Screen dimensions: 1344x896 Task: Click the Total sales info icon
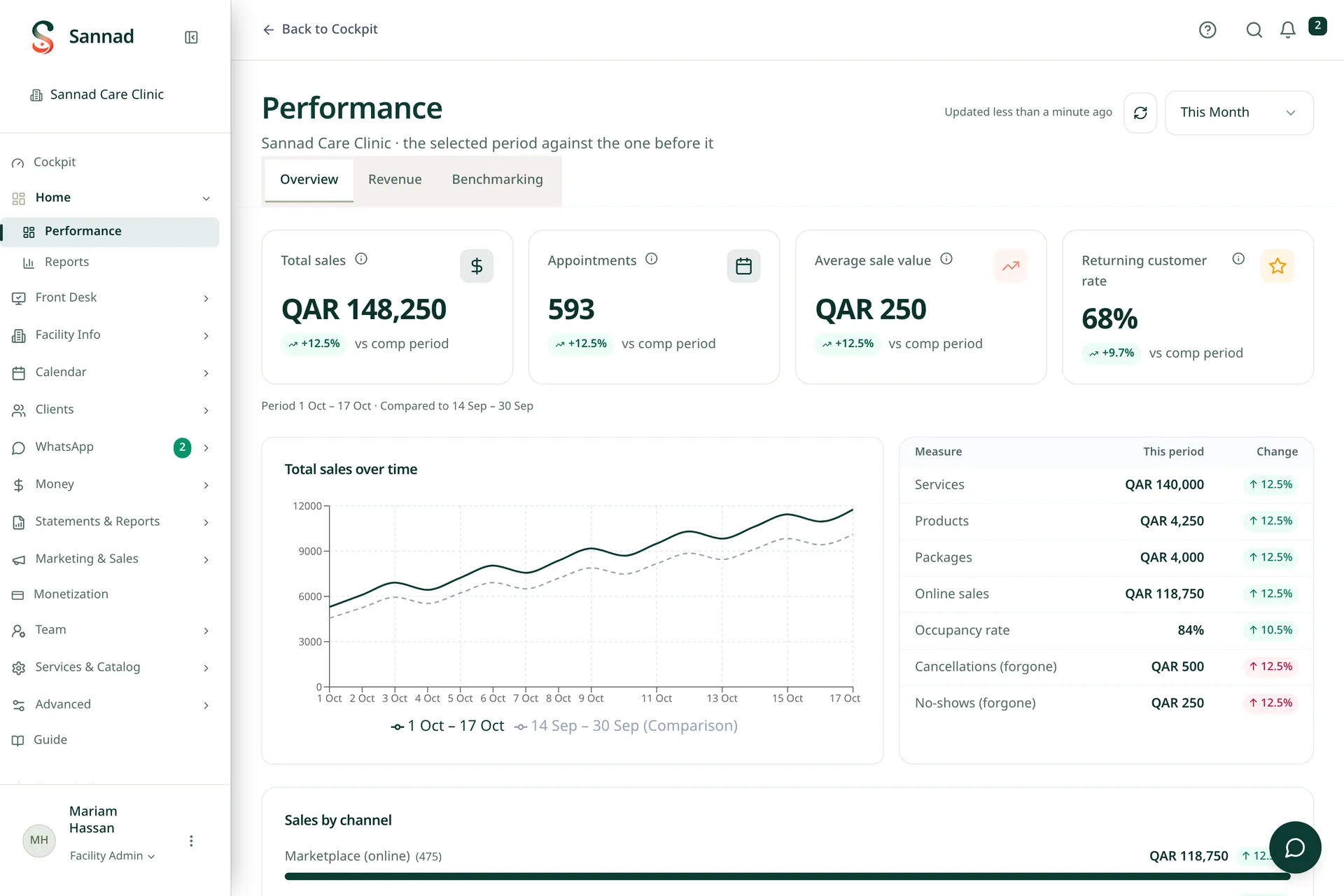361,259
